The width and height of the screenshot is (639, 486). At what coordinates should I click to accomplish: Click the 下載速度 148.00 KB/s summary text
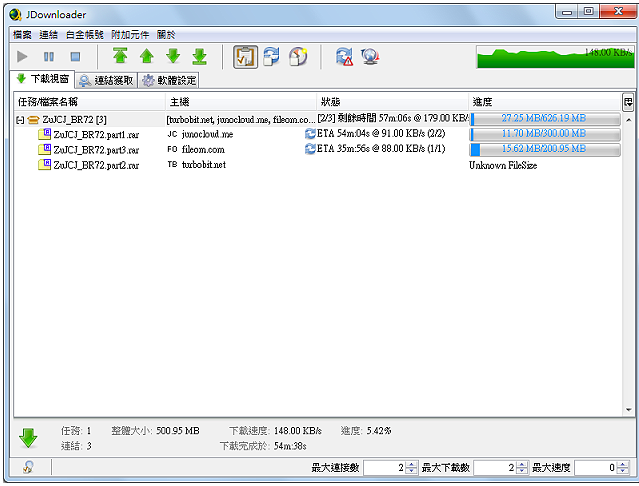point(275,431)
